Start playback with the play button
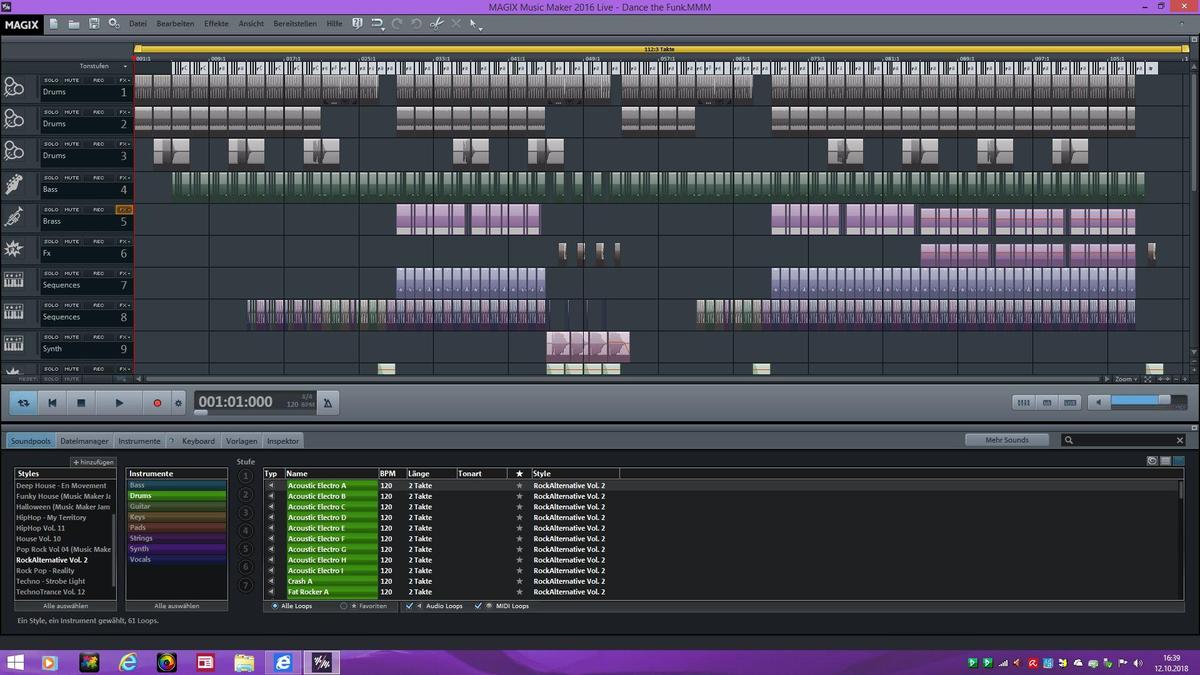Screen dimensions: 1200x675 tap(119, 403)
